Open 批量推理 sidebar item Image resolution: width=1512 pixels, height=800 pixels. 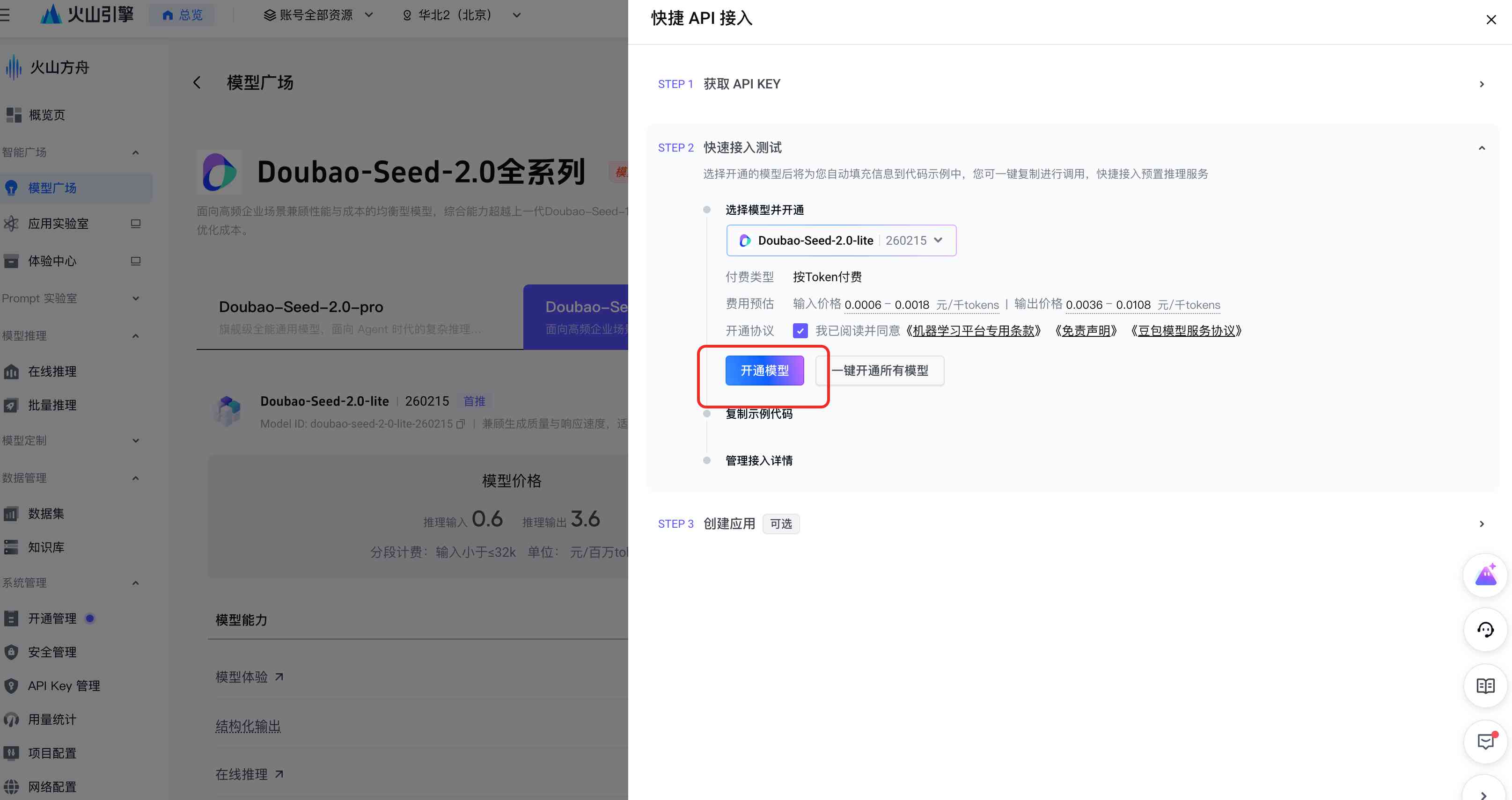pos(52,405)
